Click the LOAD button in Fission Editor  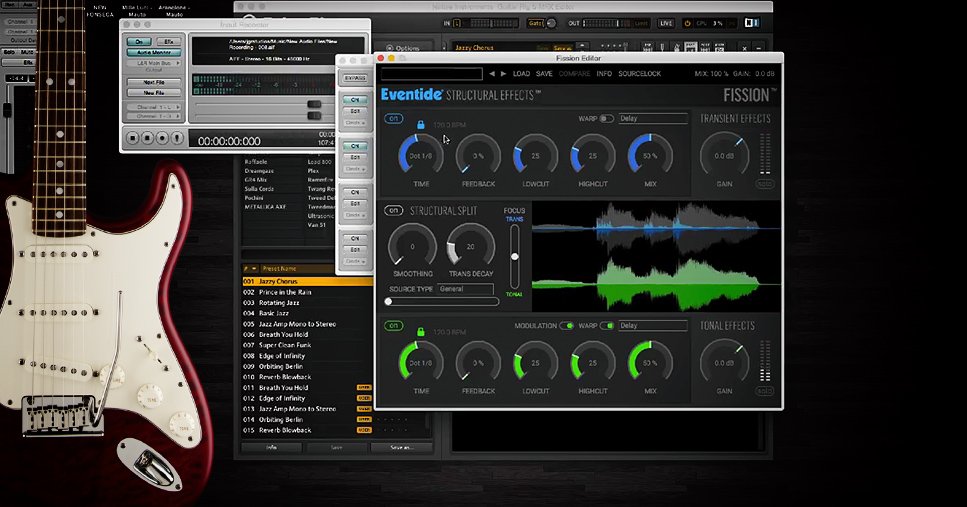pos(521,74)
